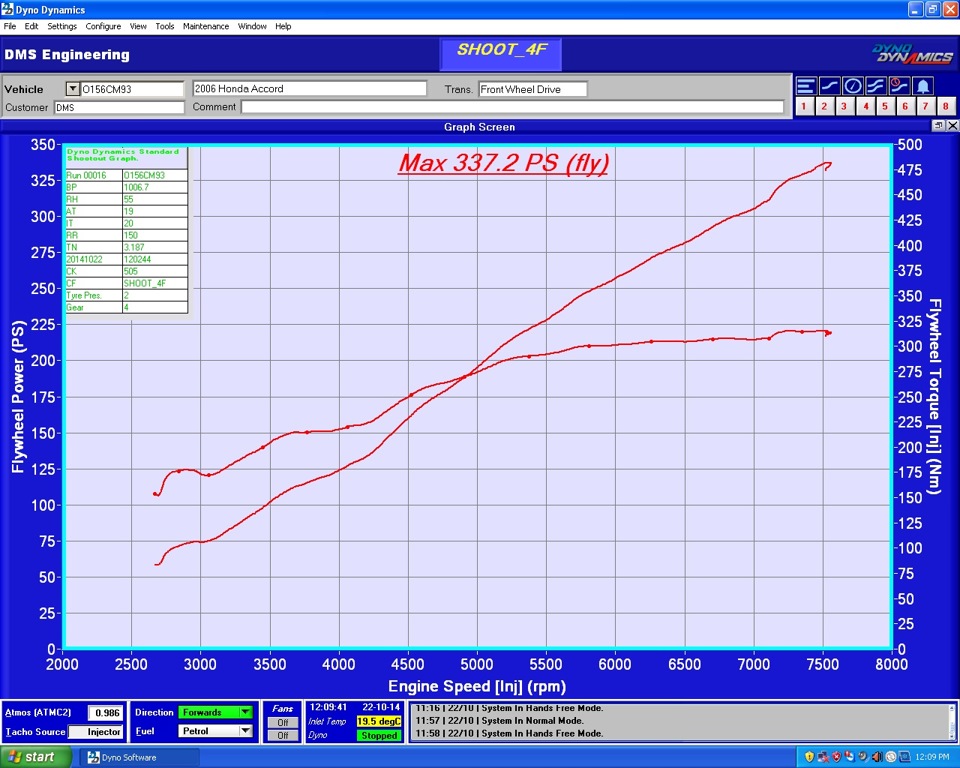Open the Maintenance menu

click(206, 26)
